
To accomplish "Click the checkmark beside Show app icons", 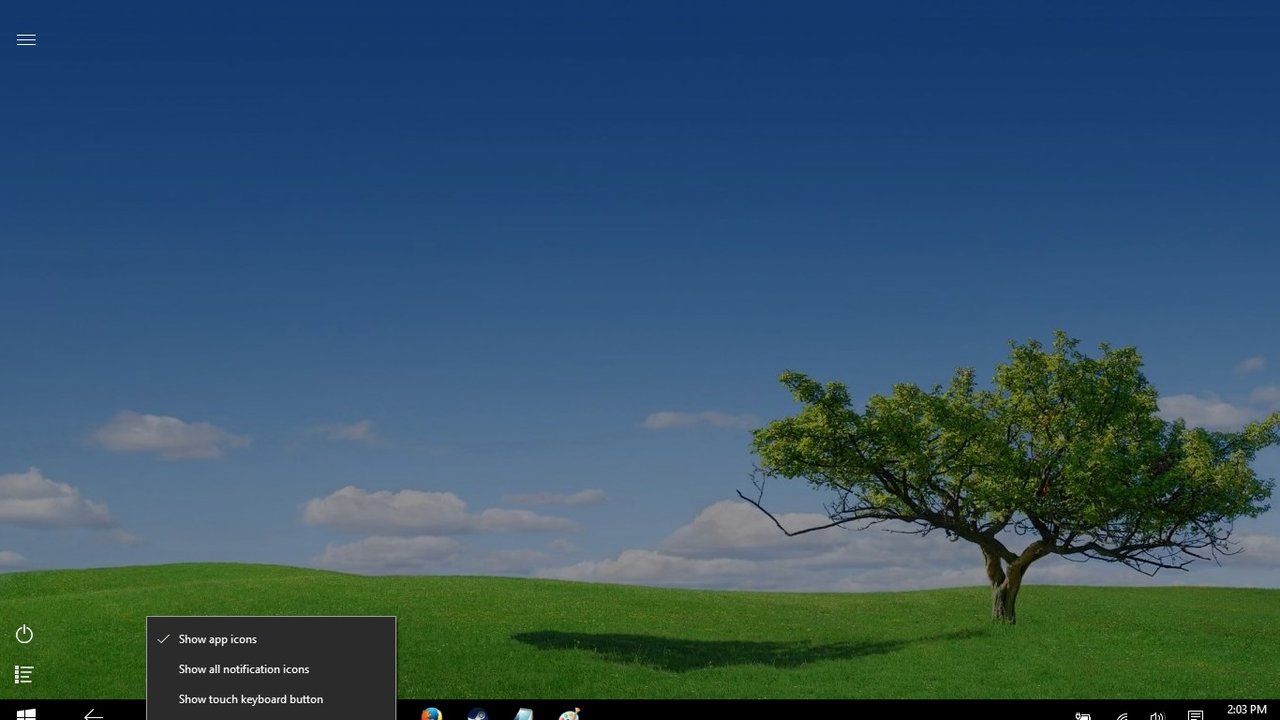I will (x=163, y=639).
